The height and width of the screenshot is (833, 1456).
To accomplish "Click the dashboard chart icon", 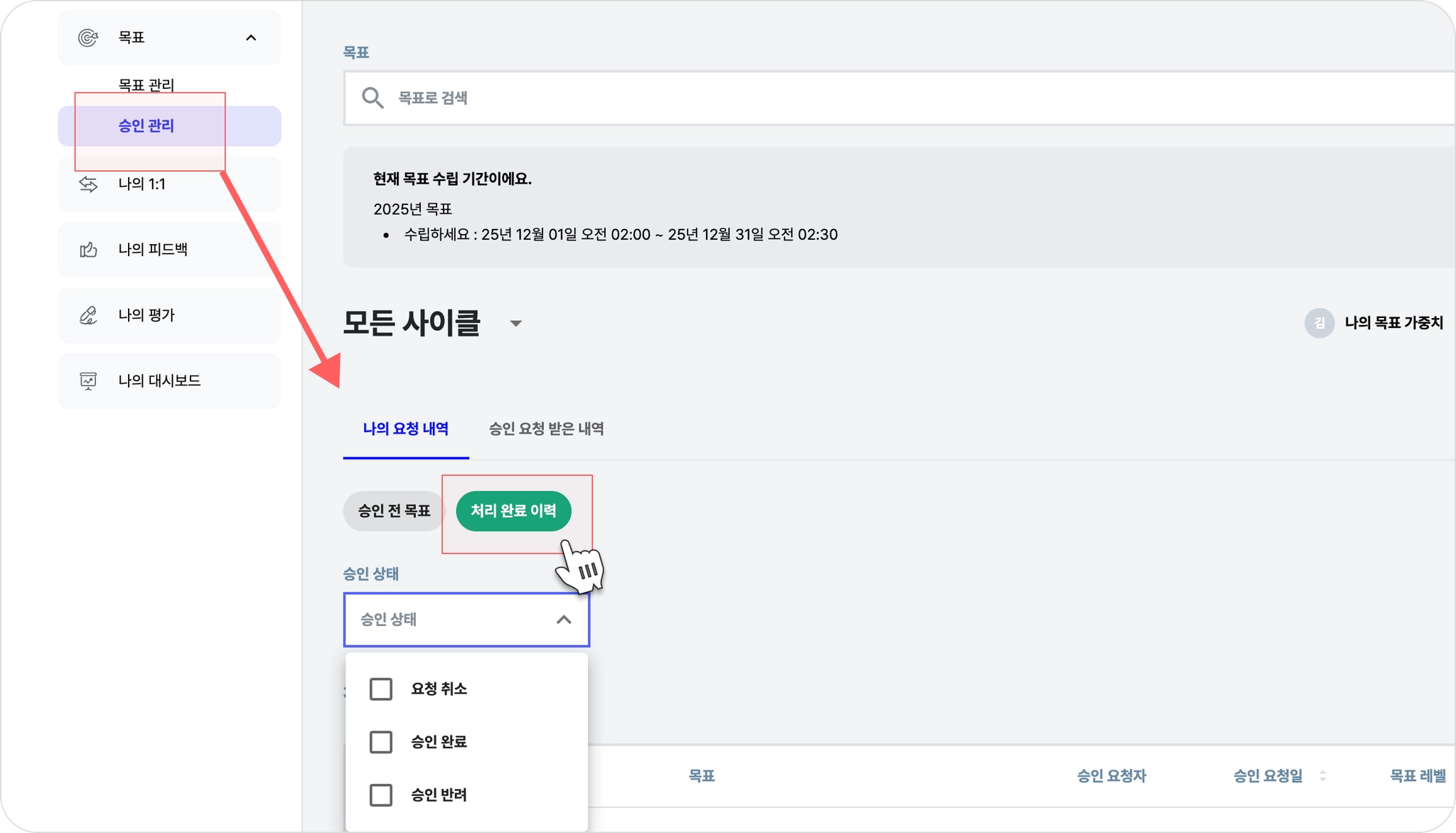I will 87,381.
